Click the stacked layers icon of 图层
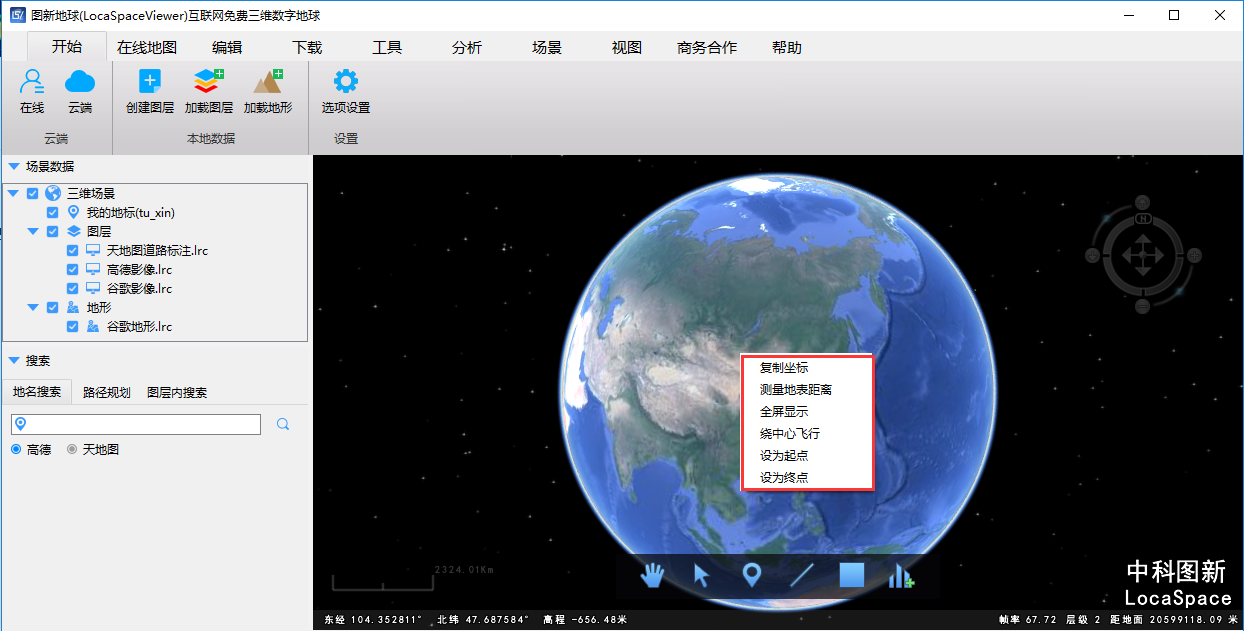The image size is (1244, 631). pyautogui.click(x=73, y=231)
